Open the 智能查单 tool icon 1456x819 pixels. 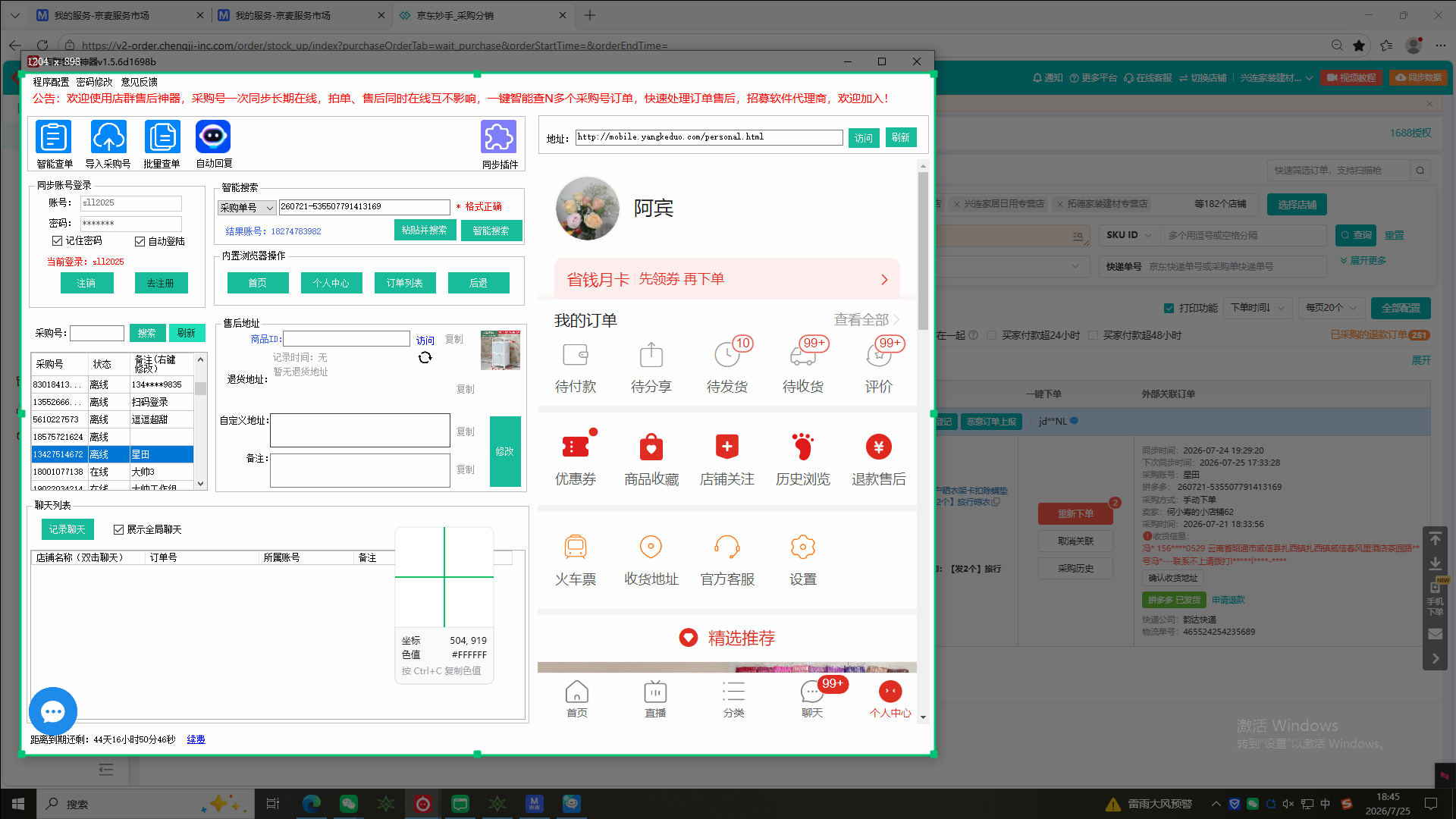click(x=54, y=137)
